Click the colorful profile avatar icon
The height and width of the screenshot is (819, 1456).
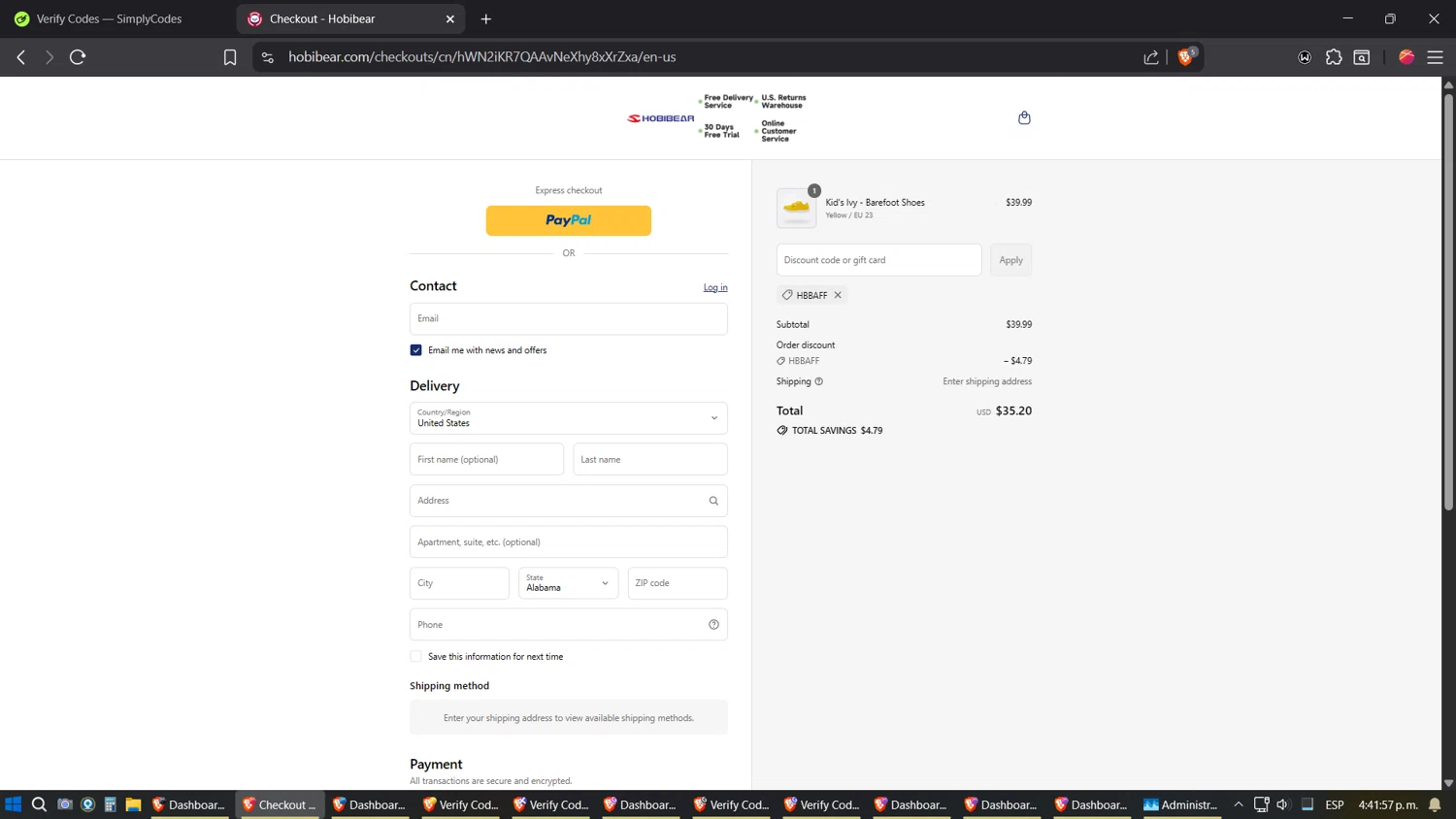coord(1406,57)
